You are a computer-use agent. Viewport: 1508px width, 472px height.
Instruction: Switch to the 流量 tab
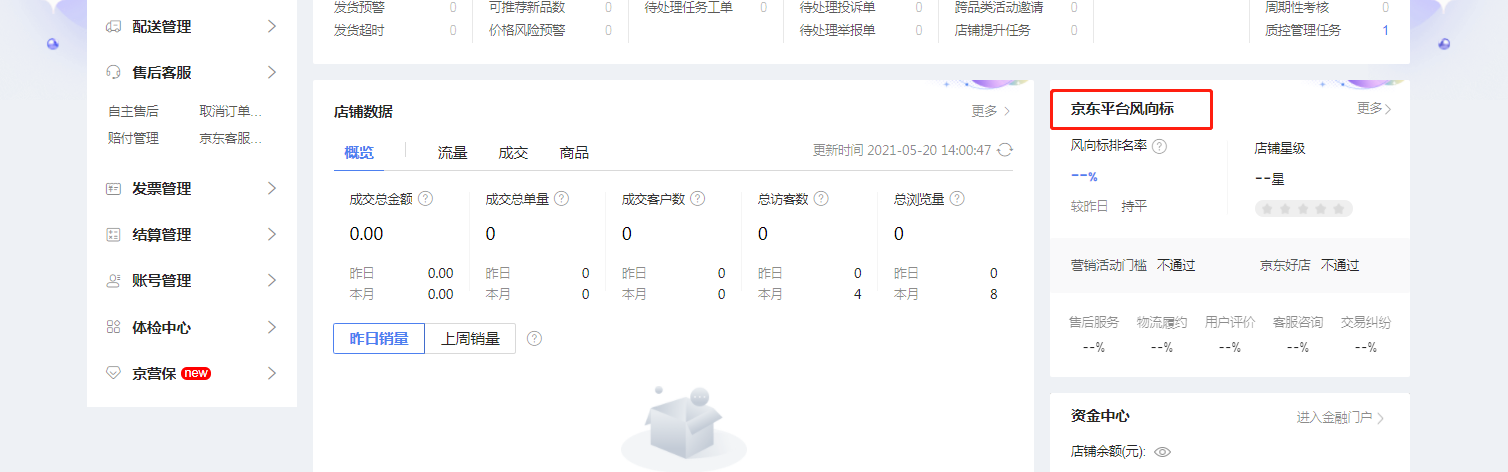click(x=452, y=153)
